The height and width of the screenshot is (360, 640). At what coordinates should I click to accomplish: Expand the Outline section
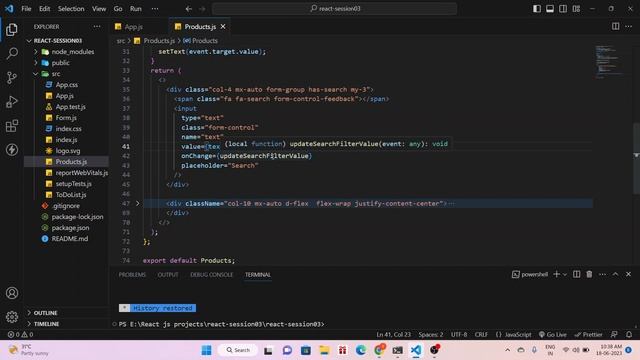tap(67, 313)
